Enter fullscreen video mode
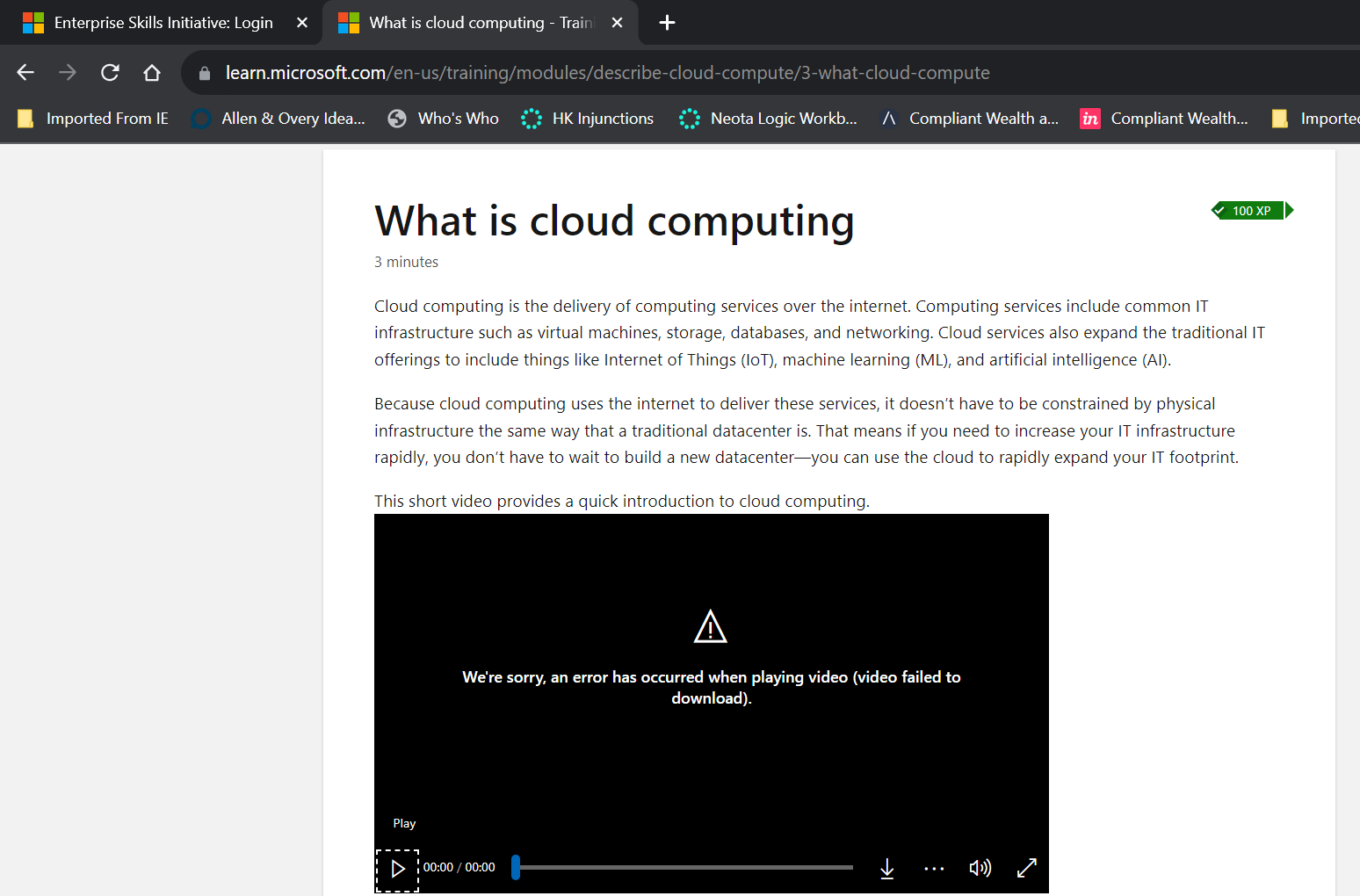Image resolution: width=1360 pixels, height=896 pixels. coord(1027,868)
